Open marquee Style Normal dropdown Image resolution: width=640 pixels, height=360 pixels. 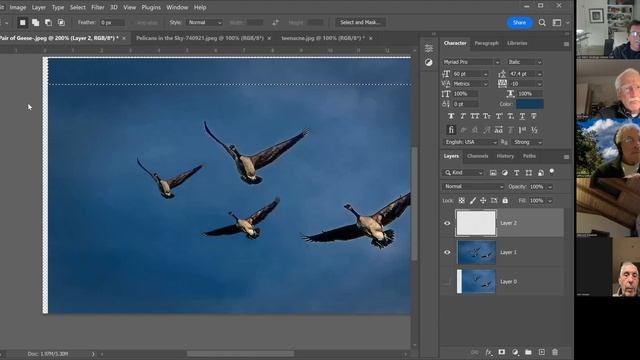pos(204,22)
